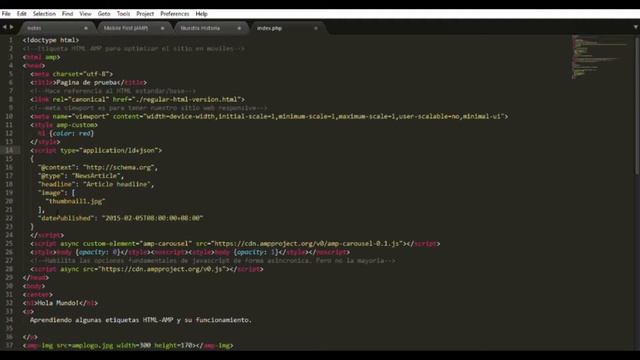Screen dimensions: 640x360
Task: Close the index.php tab
Action: click(x=316, y=28)
